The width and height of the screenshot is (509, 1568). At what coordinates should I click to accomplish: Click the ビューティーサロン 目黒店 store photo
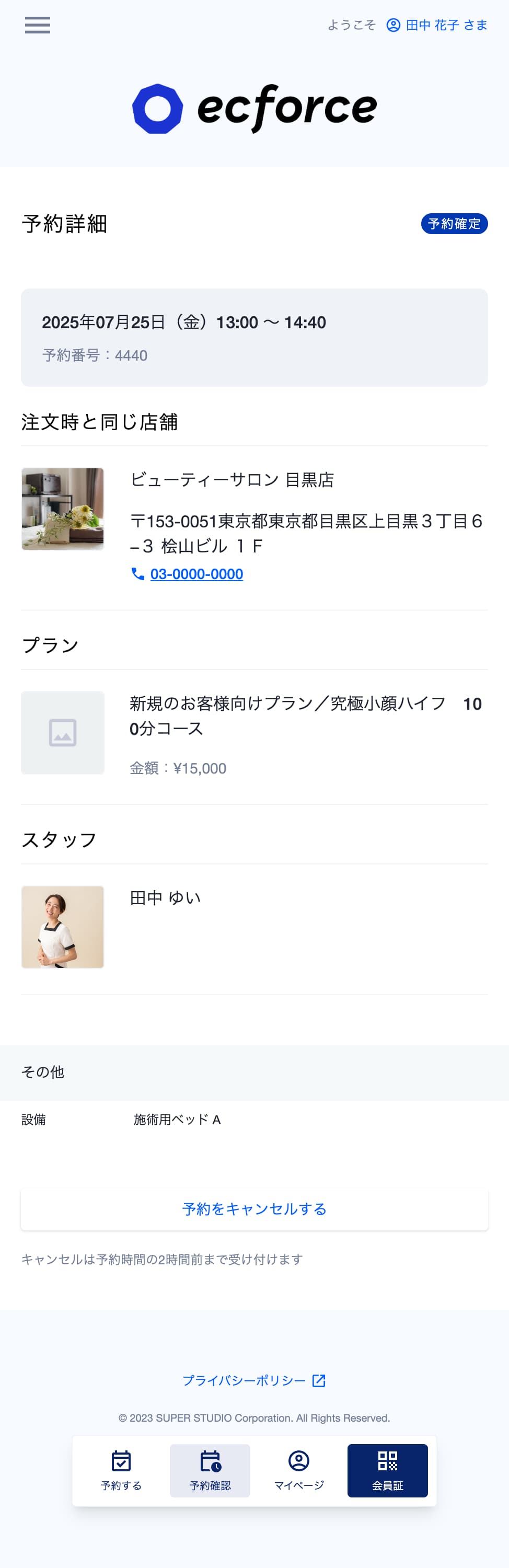pos(62,509)
